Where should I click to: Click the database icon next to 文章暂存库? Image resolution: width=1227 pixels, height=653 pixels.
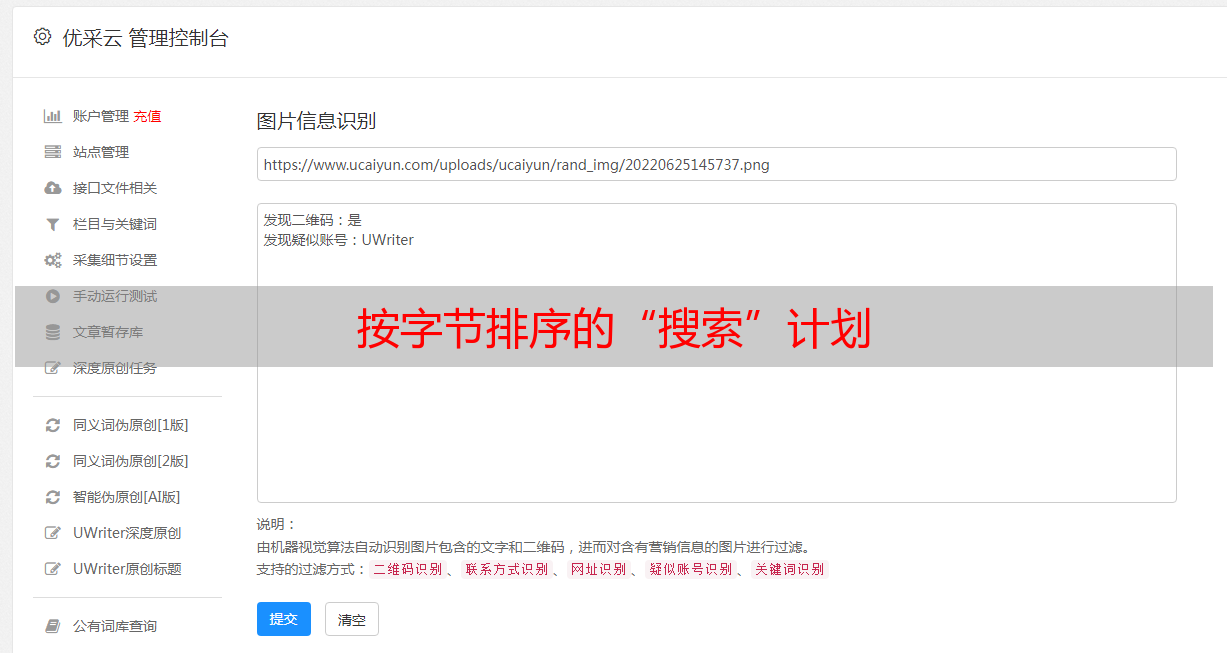click(x=53, y=332)
